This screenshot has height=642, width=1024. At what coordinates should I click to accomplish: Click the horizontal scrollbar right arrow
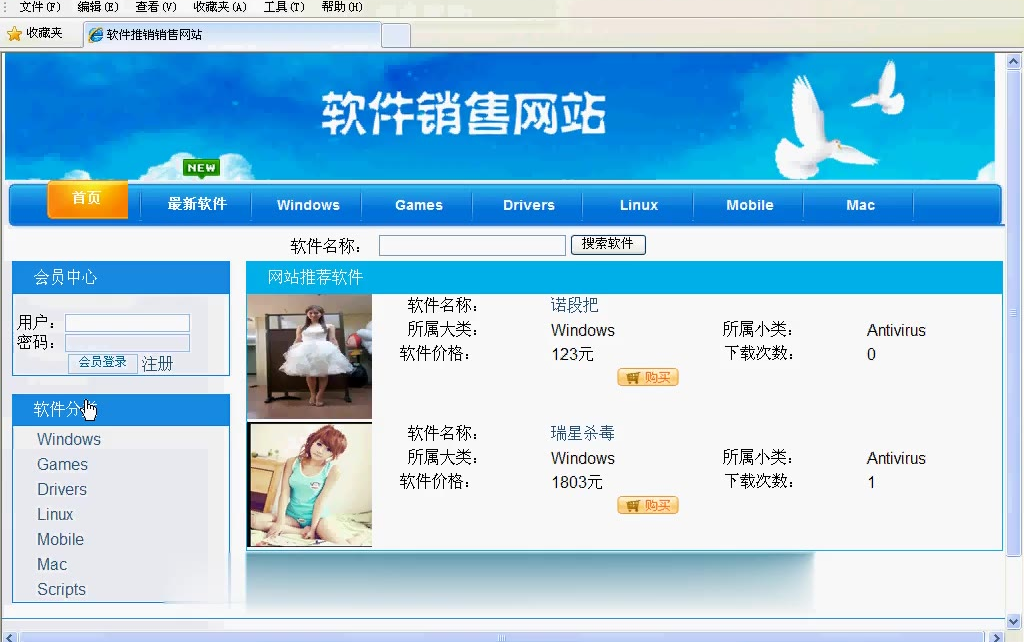point(997,637)
